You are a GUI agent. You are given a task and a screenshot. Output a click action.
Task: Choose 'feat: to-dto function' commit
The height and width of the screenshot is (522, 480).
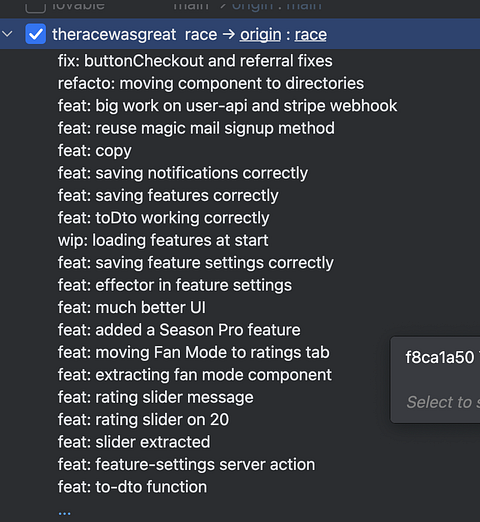pyautogui.click(x=132, y=487)
